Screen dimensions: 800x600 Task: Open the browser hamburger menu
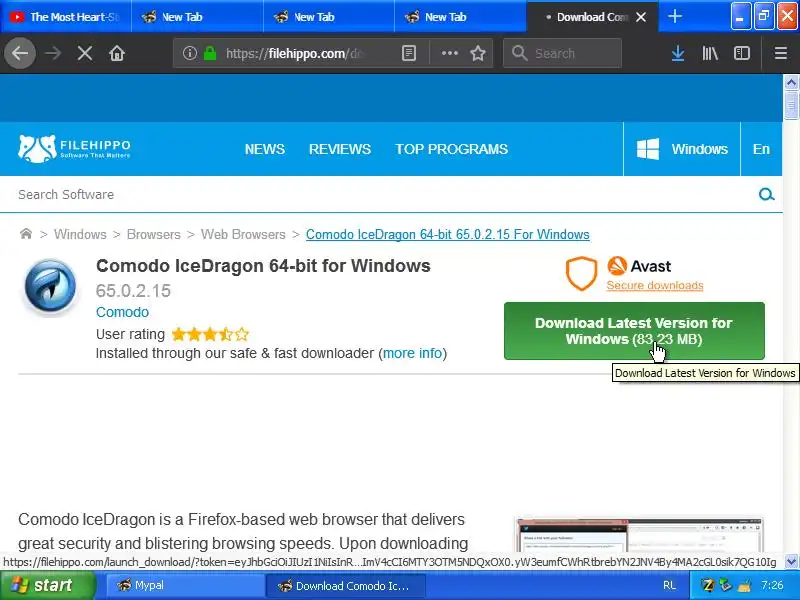[x=780, y=53]
